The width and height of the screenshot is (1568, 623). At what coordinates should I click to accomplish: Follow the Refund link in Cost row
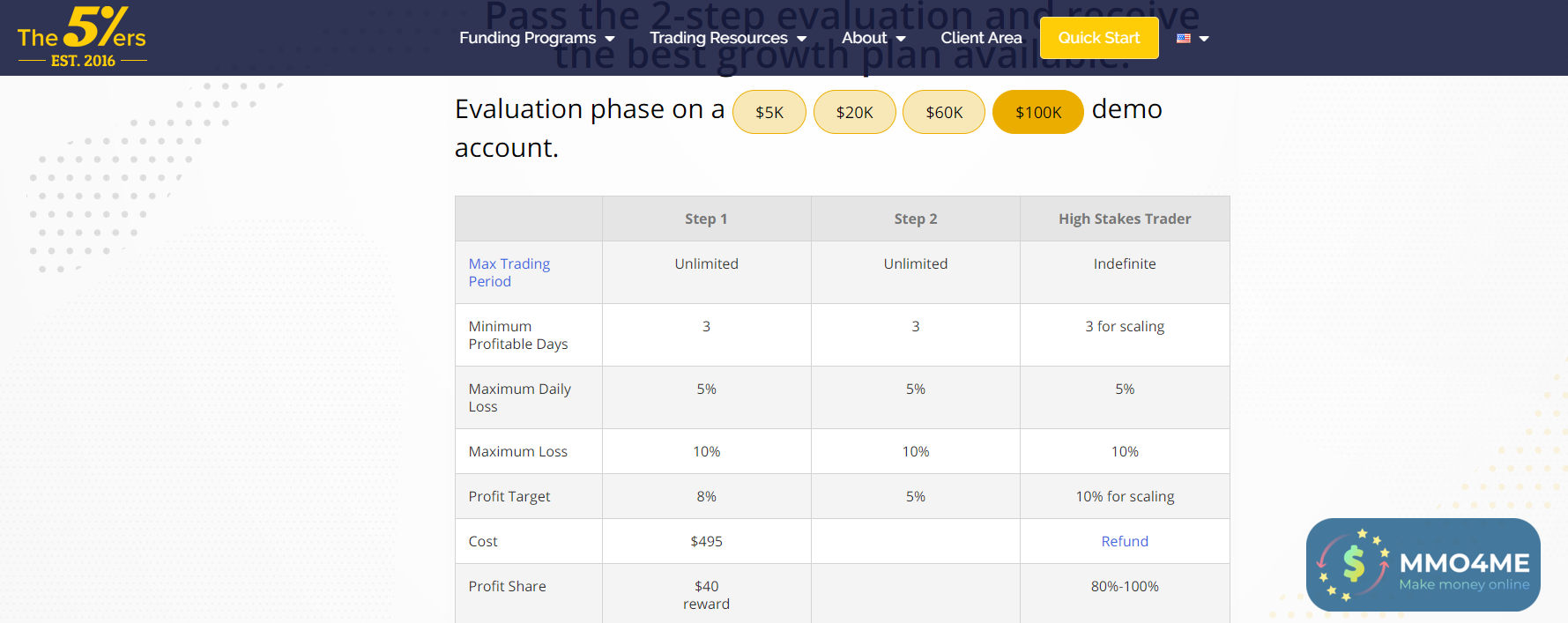point(1124,541)
